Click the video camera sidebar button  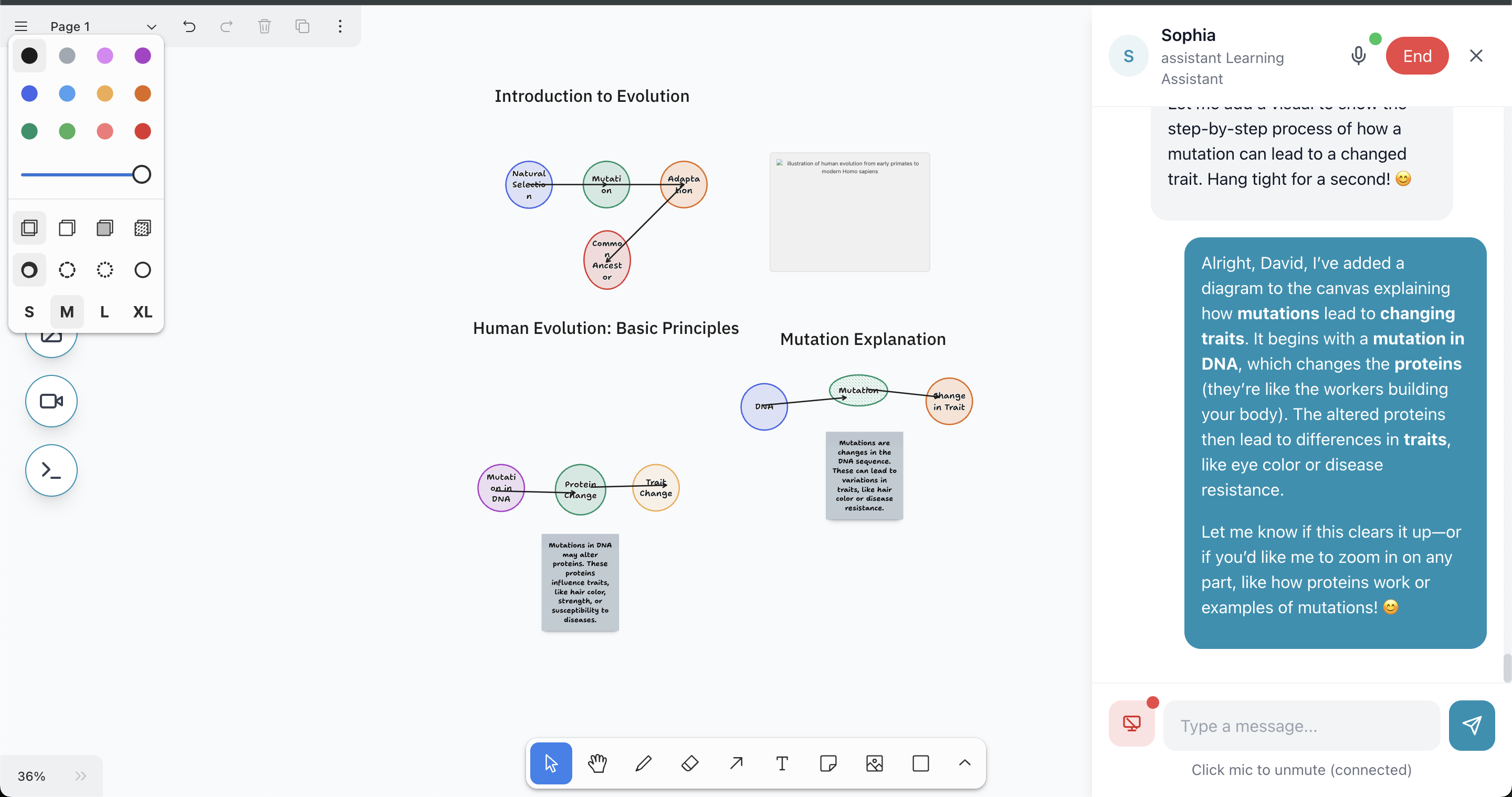click(51, 402)
